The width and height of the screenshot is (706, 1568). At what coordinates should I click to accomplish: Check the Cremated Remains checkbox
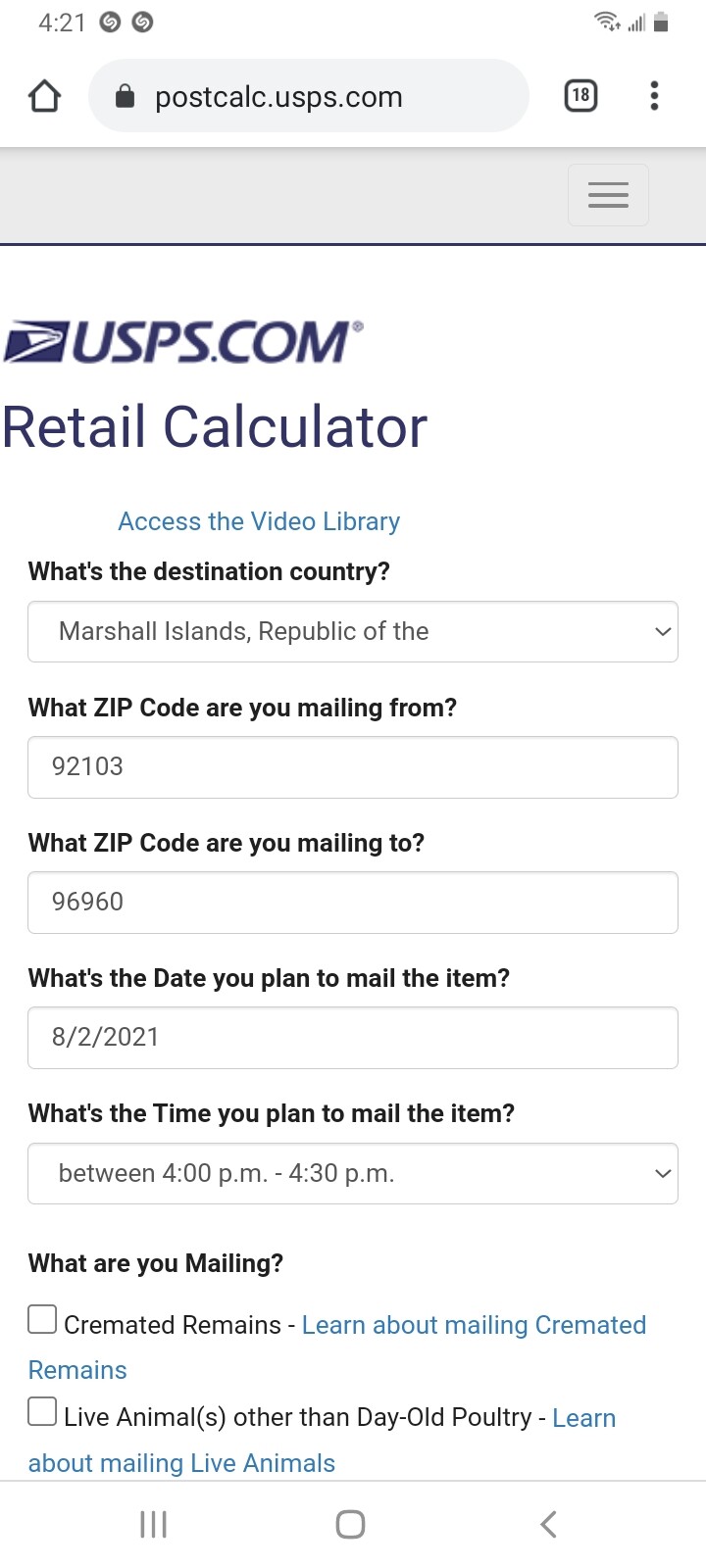pyautogui.click(x=42, y=1320)
